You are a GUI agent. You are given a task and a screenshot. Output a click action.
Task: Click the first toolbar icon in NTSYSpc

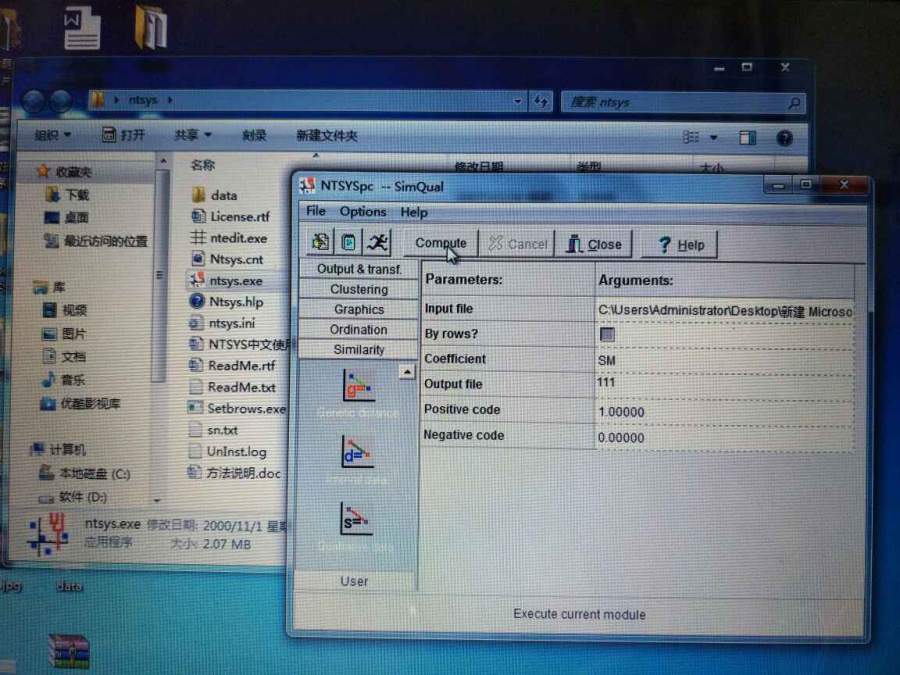[320, 242]
